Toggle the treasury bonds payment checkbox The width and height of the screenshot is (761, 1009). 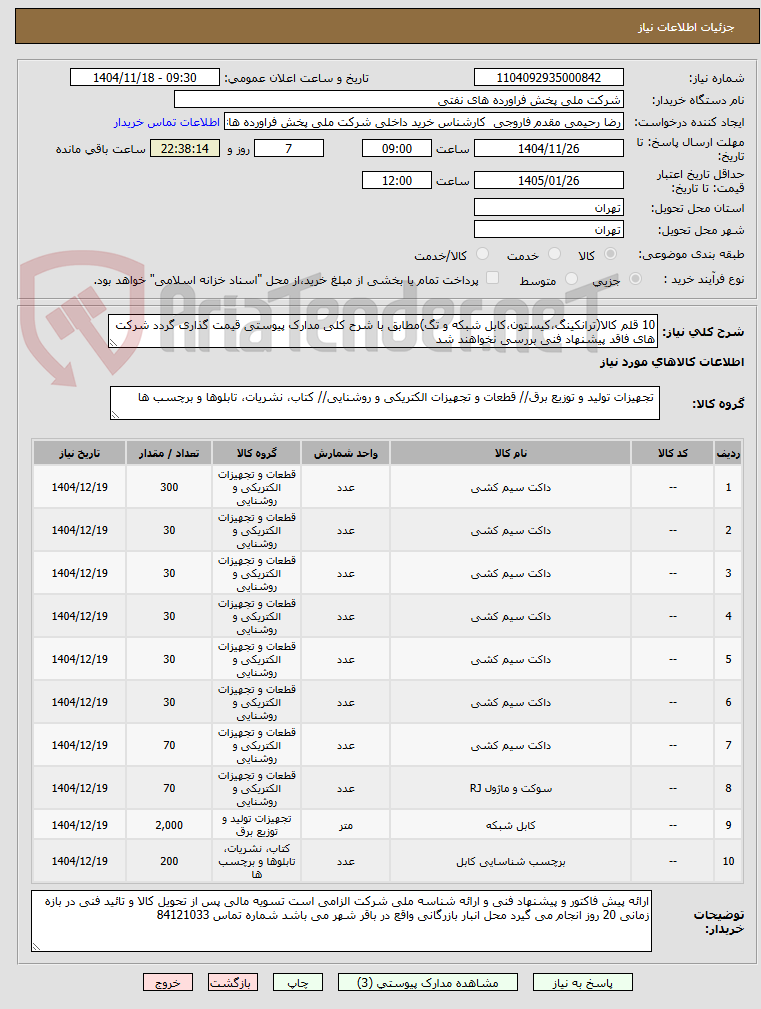[x=493, y=278]
